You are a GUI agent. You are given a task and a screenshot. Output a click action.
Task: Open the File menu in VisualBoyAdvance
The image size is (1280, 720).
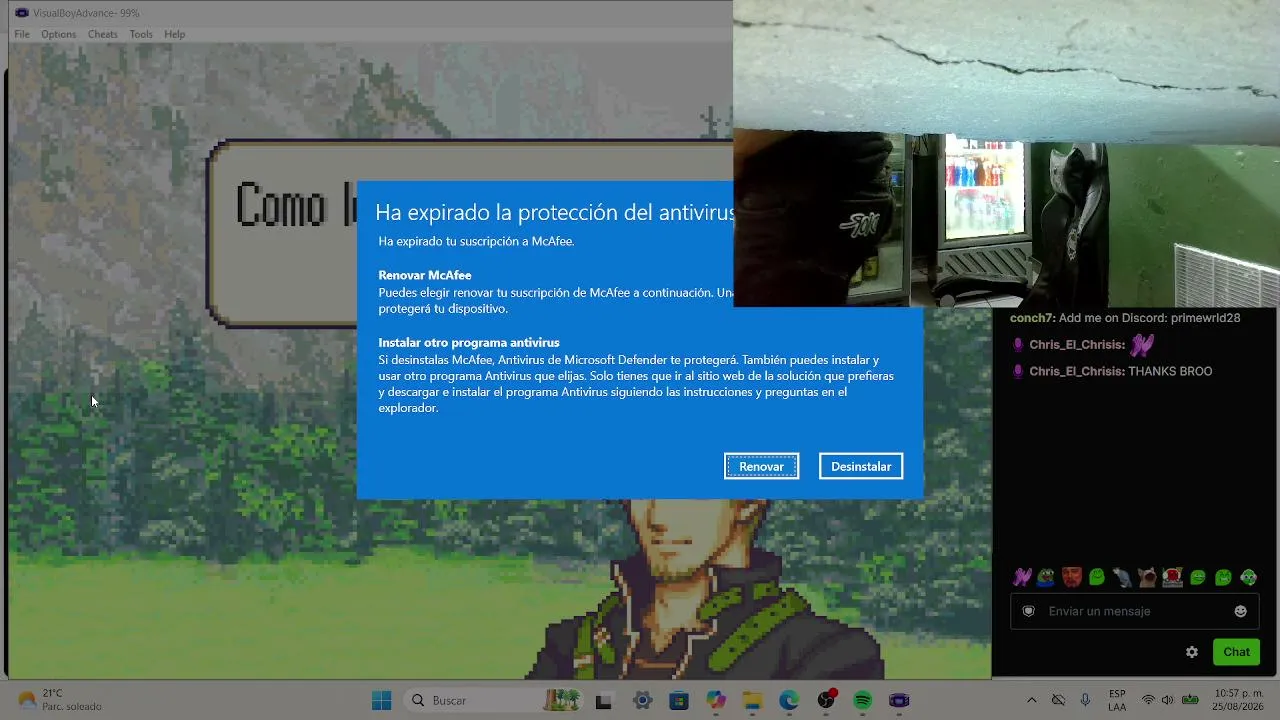[22, 34]
